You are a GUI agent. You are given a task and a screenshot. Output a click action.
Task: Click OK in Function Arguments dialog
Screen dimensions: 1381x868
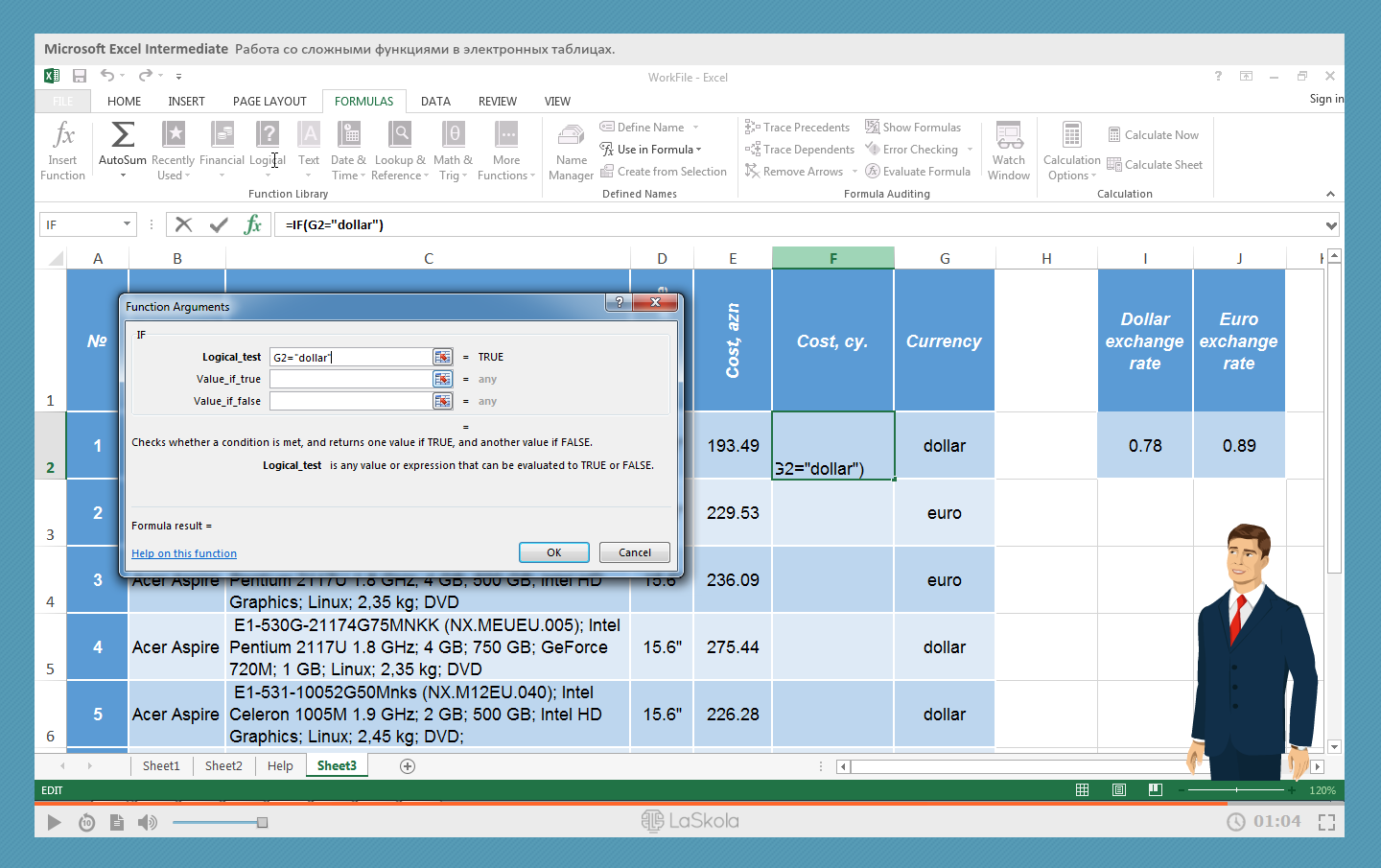(x=553, y=553)
